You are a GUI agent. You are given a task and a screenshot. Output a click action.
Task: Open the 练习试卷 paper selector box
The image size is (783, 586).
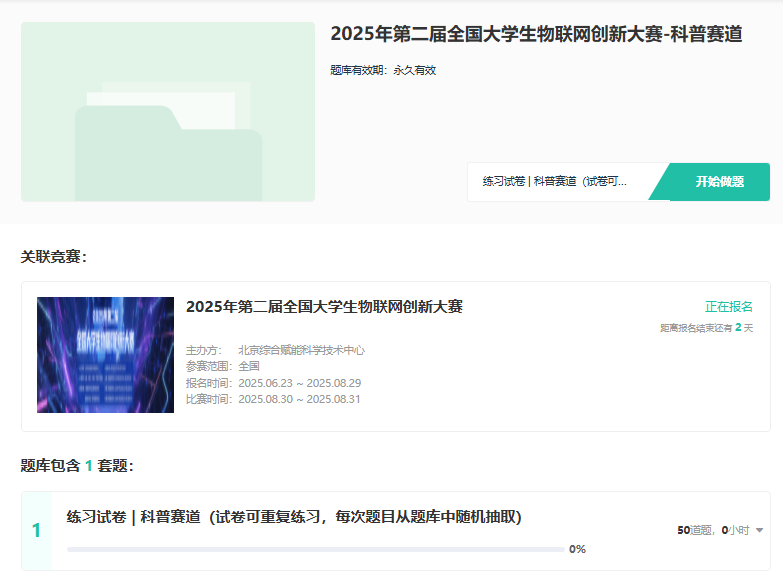556,182
